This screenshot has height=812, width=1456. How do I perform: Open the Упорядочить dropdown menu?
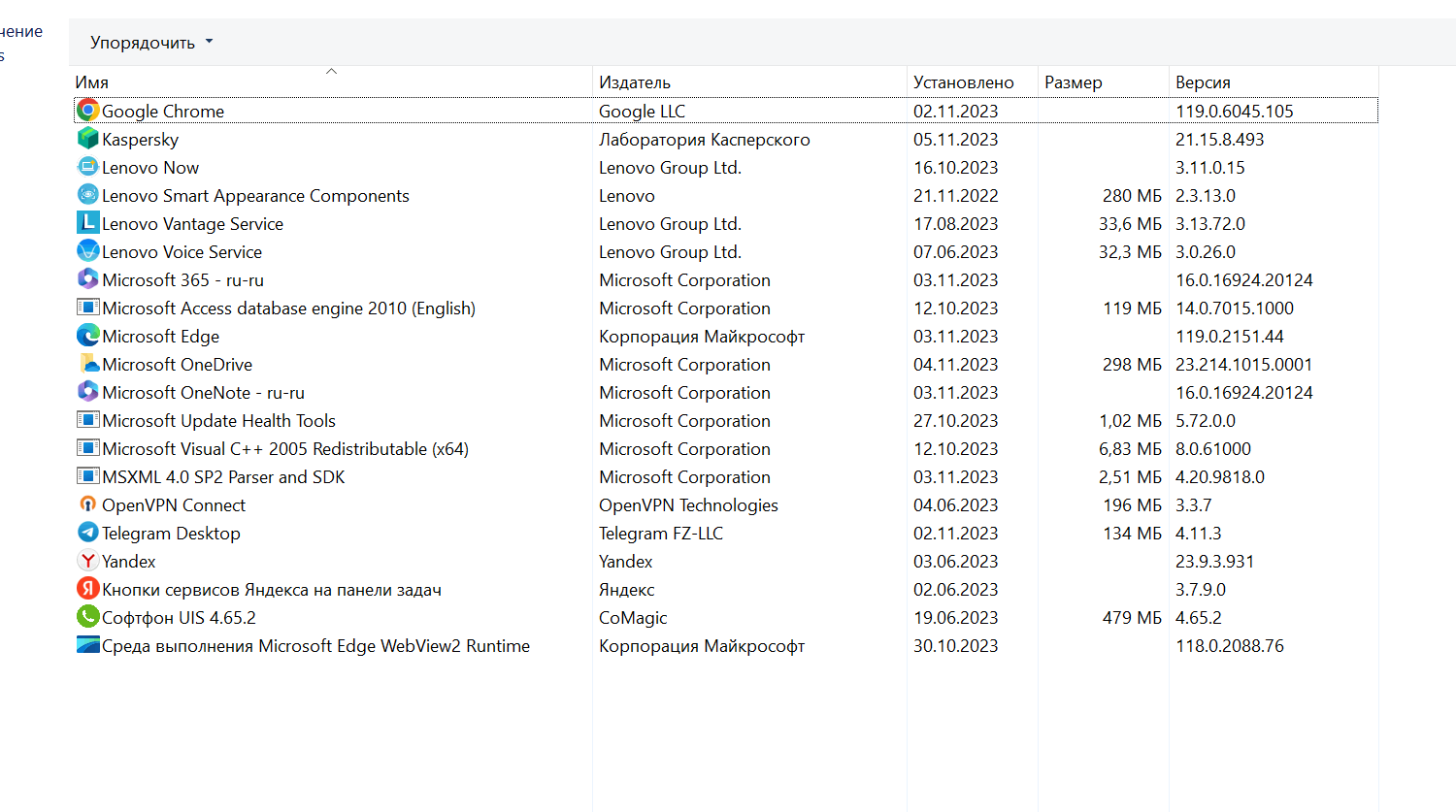point(150,43)
